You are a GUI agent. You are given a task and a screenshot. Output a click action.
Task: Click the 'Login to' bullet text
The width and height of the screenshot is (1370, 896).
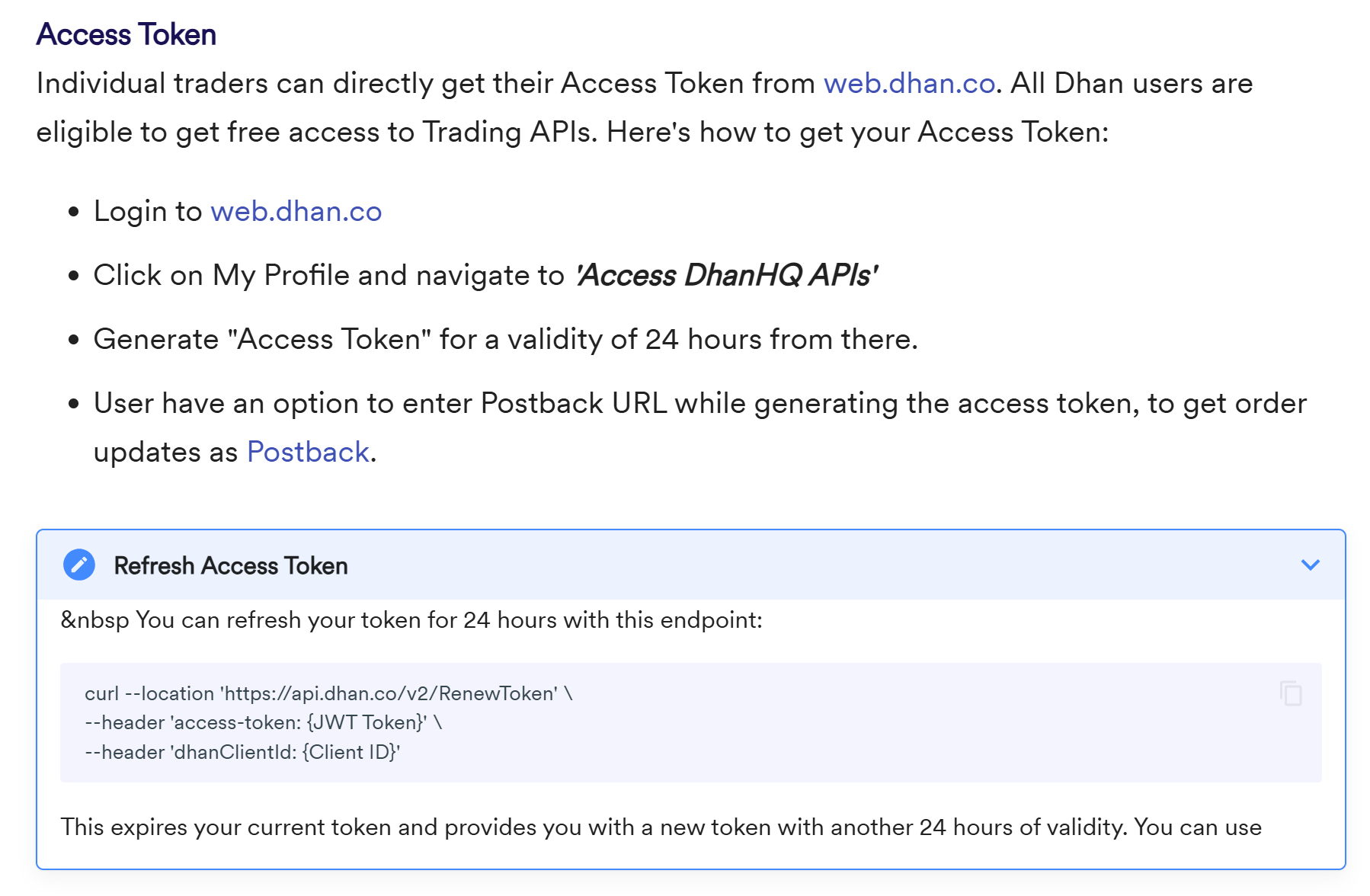pos(147,211)
